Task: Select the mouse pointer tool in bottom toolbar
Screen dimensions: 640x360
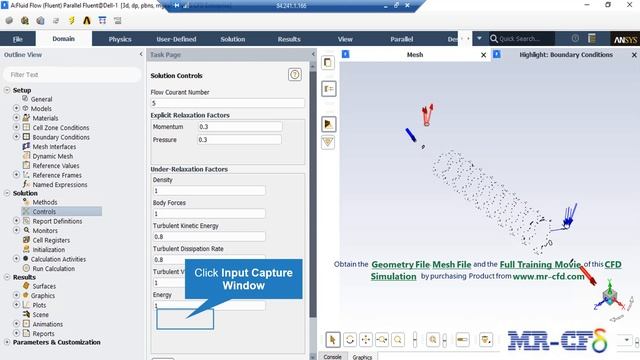Action: 333,340
